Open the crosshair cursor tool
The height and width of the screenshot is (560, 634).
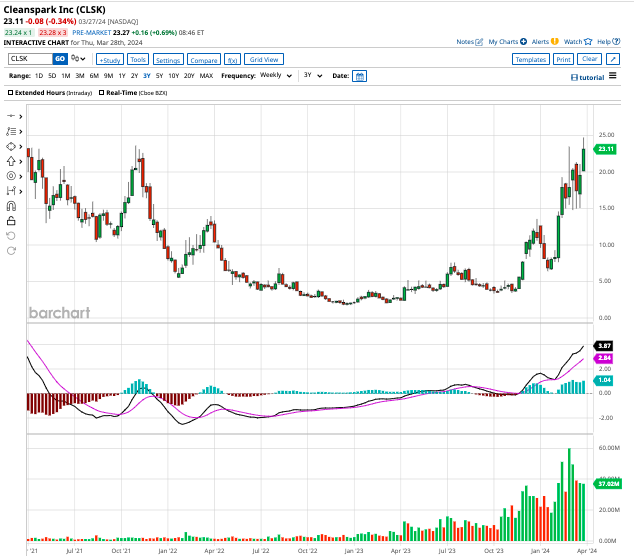coord(11,116)
